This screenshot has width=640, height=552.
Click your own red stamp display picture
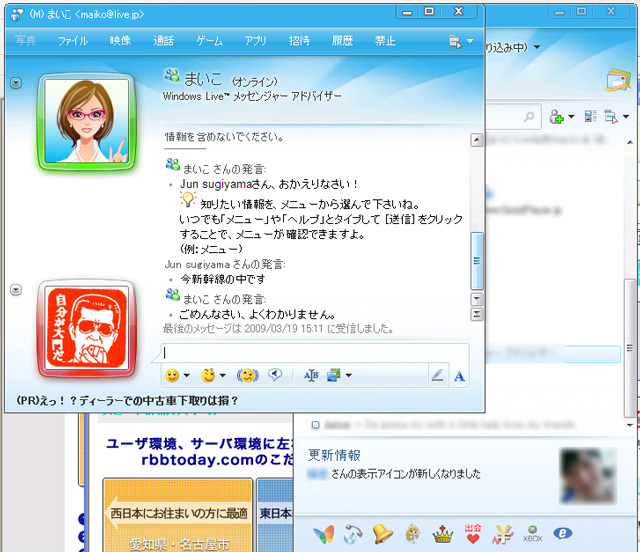pos(87,328)
